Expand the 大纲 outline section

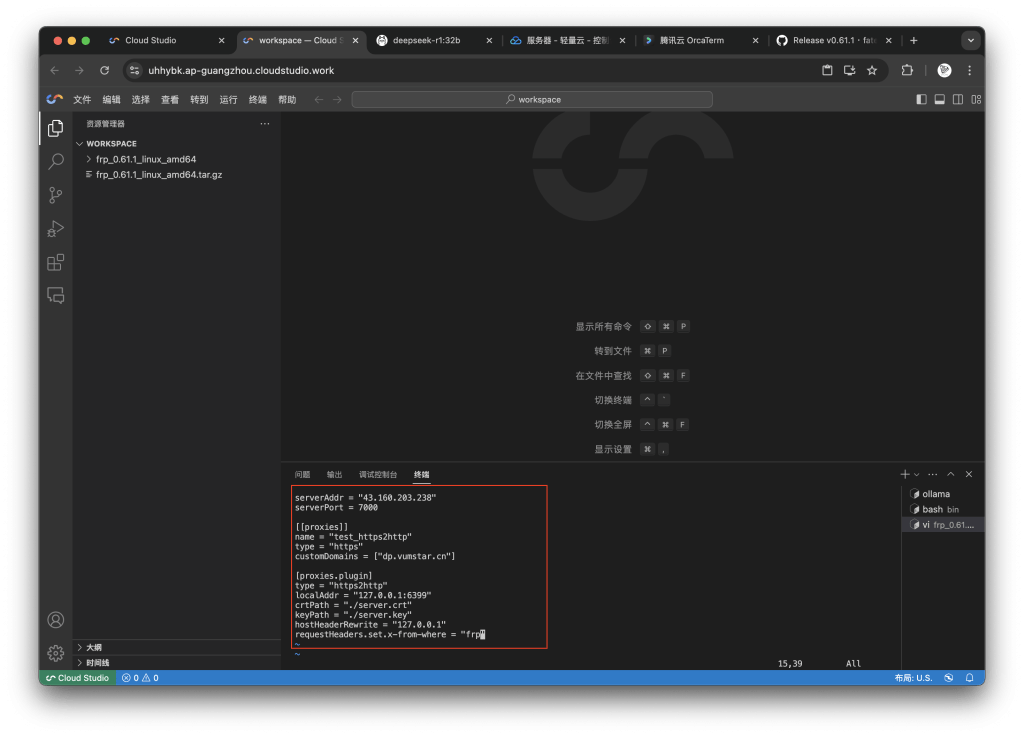tap(176, 647)
